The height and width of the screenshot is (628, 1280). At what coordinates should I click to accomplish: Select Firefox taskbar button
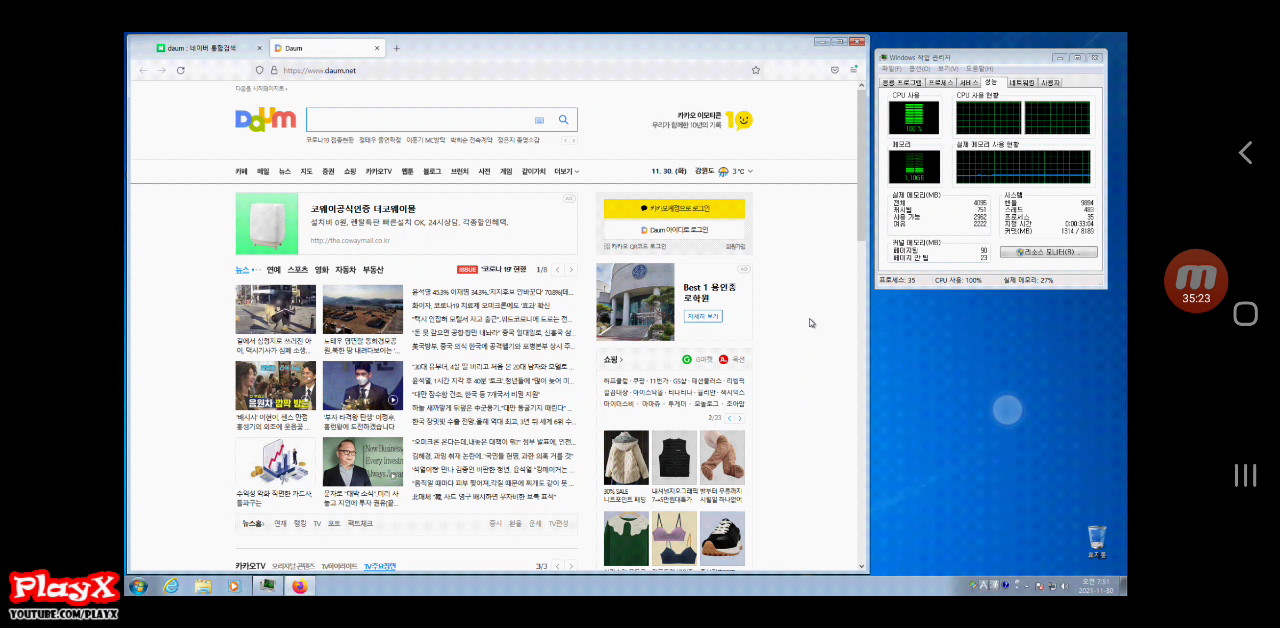click(x=299, y=586)
